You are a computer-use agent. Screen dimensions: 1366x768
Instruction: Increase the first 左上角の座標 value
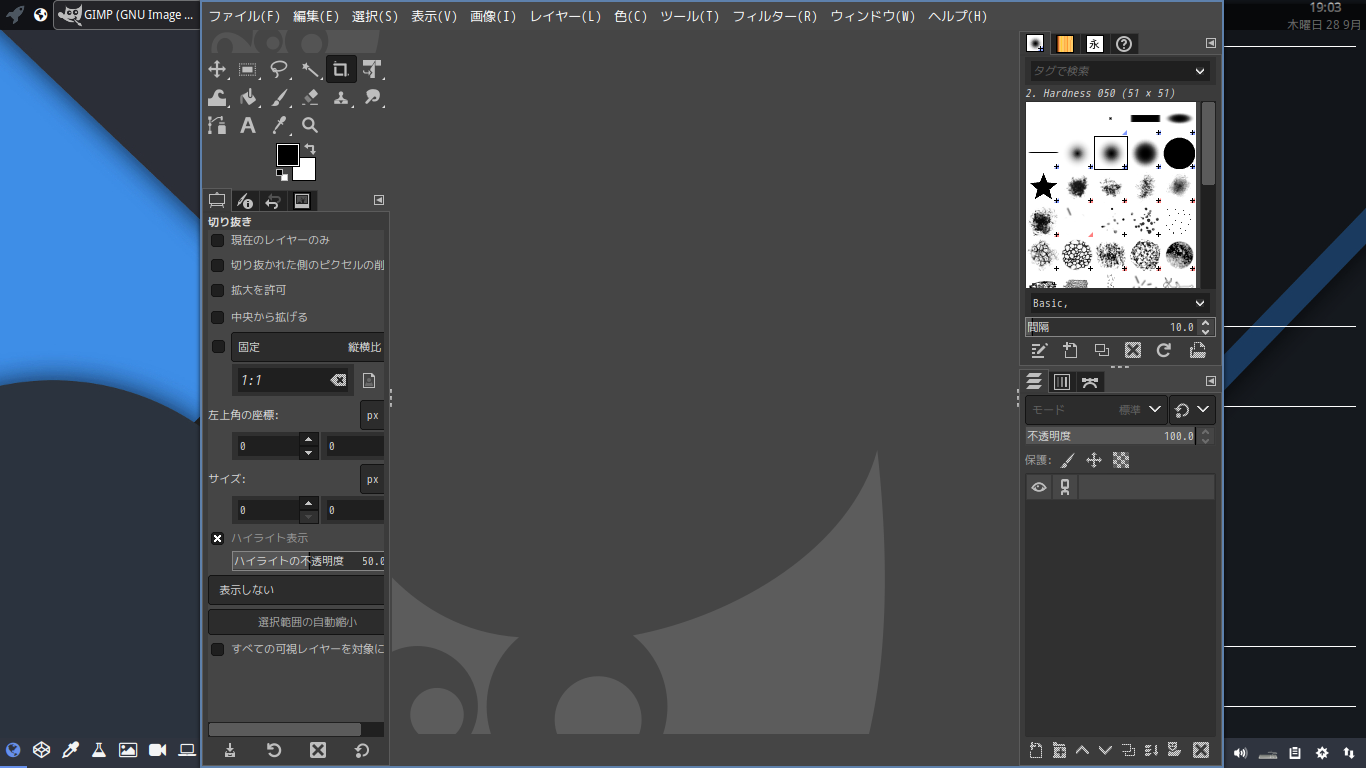point(309,439)
